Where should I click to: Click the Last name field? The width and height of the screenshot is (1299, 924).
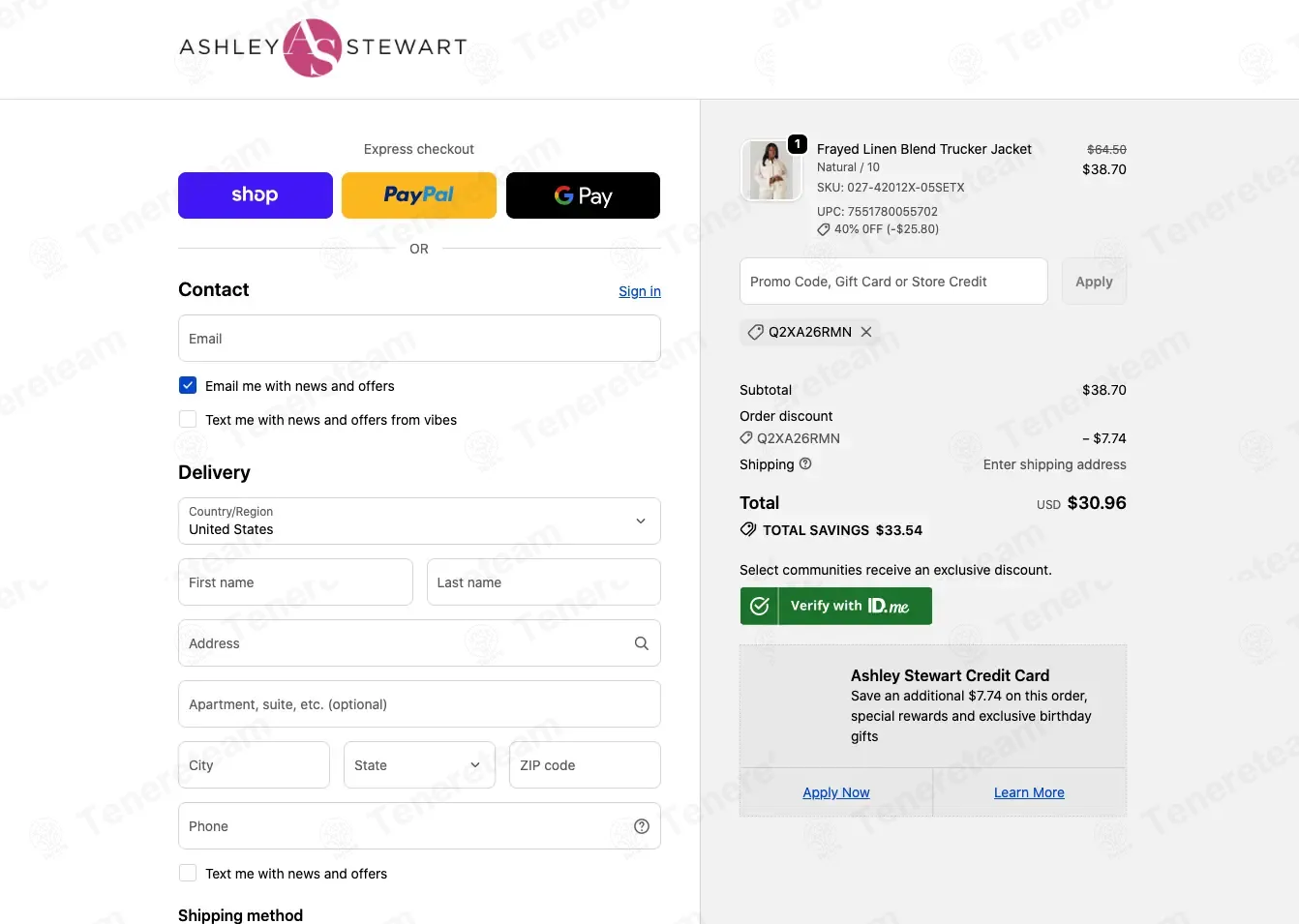pos(544,582)
